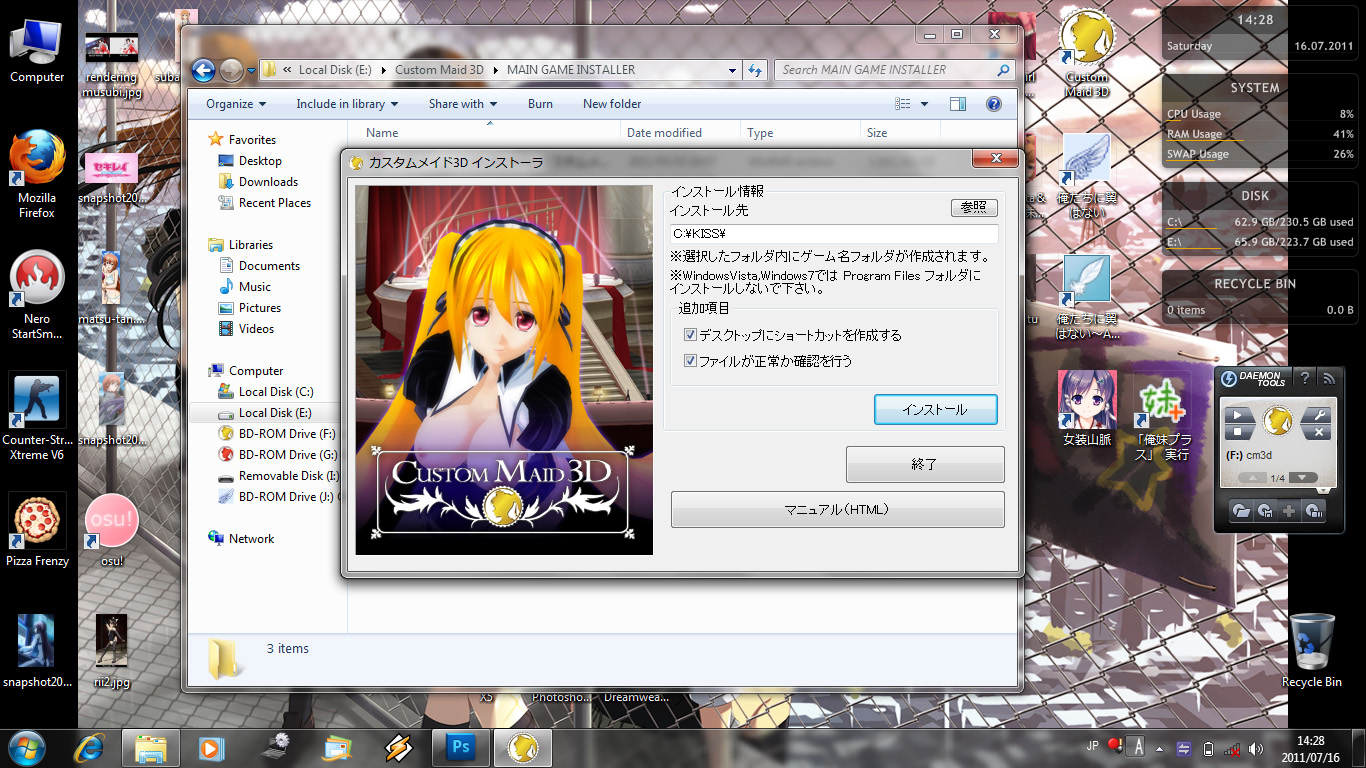Click the change your view icon
This screenshot has width=1366, height=768.
[903, 104]
